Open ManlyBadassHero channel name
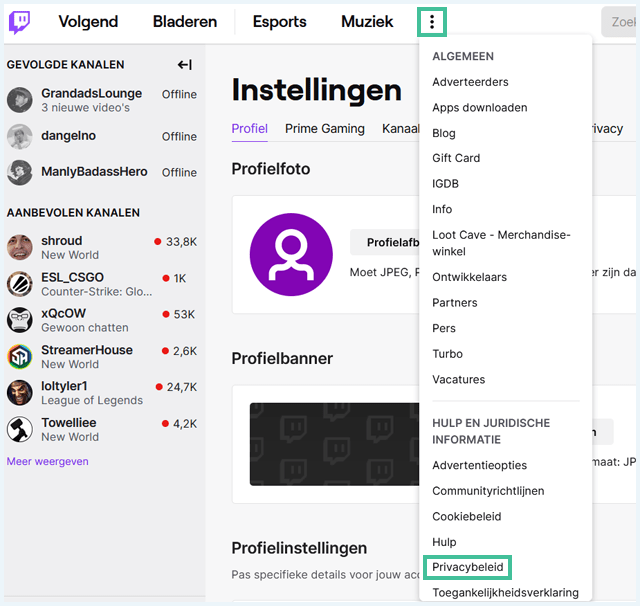640x606 pixels. coord(94,171)
